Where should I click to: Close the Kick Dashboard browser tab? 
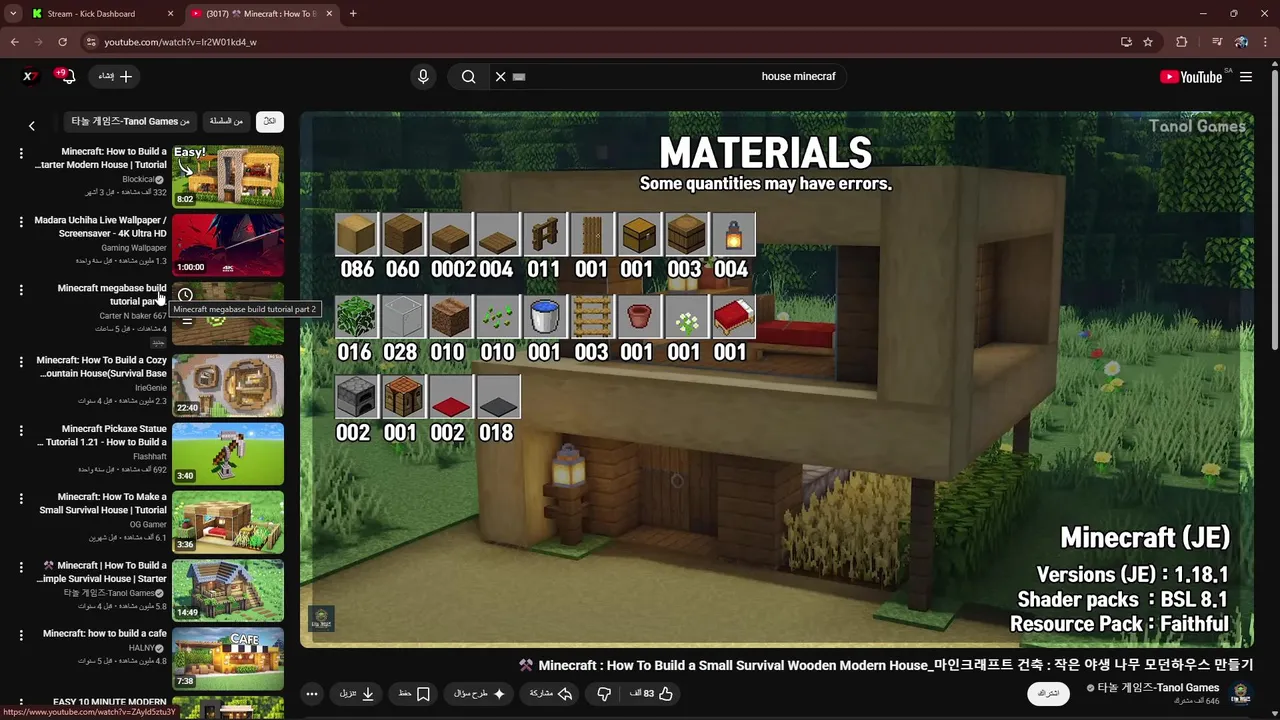(170, 14)
